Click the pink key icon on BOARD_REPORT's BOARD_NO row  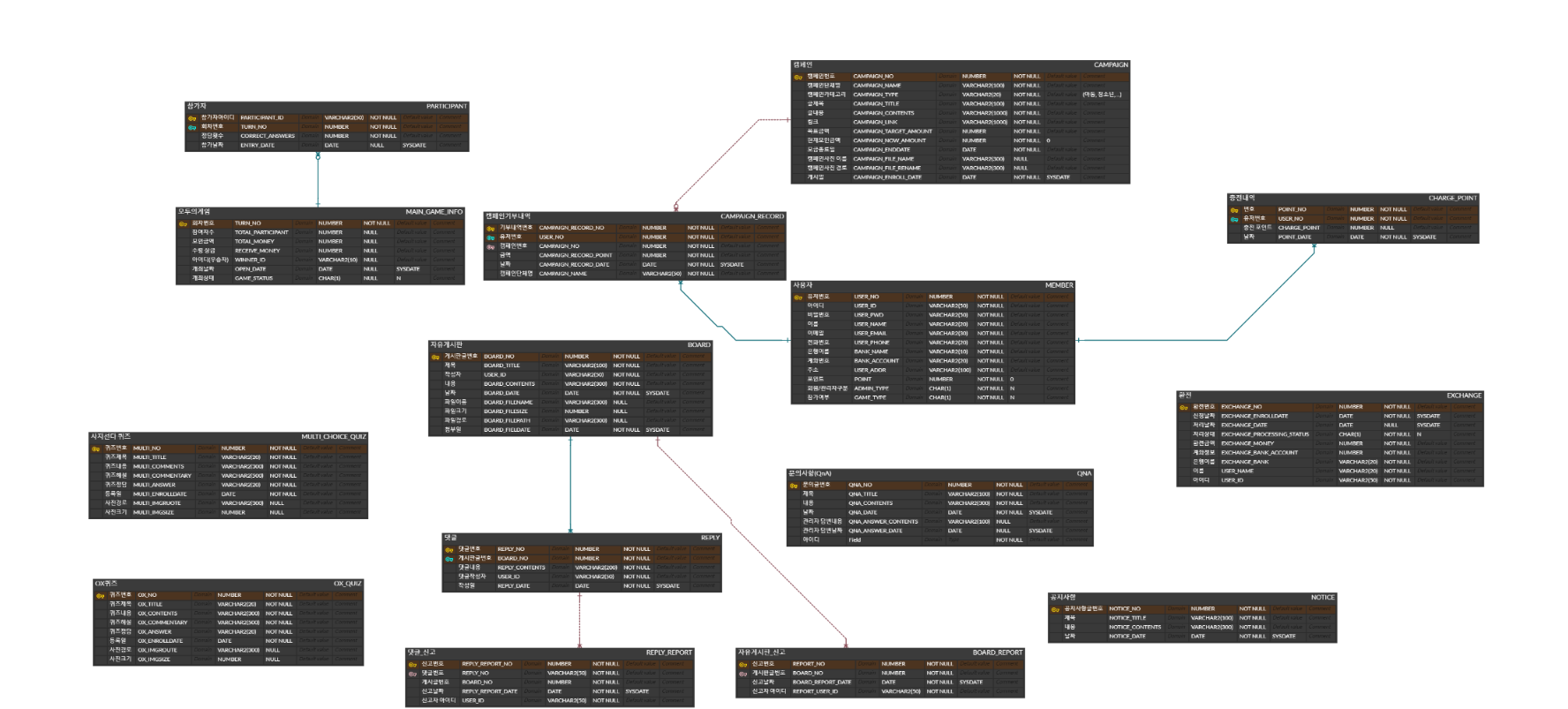tap(743, 674)
